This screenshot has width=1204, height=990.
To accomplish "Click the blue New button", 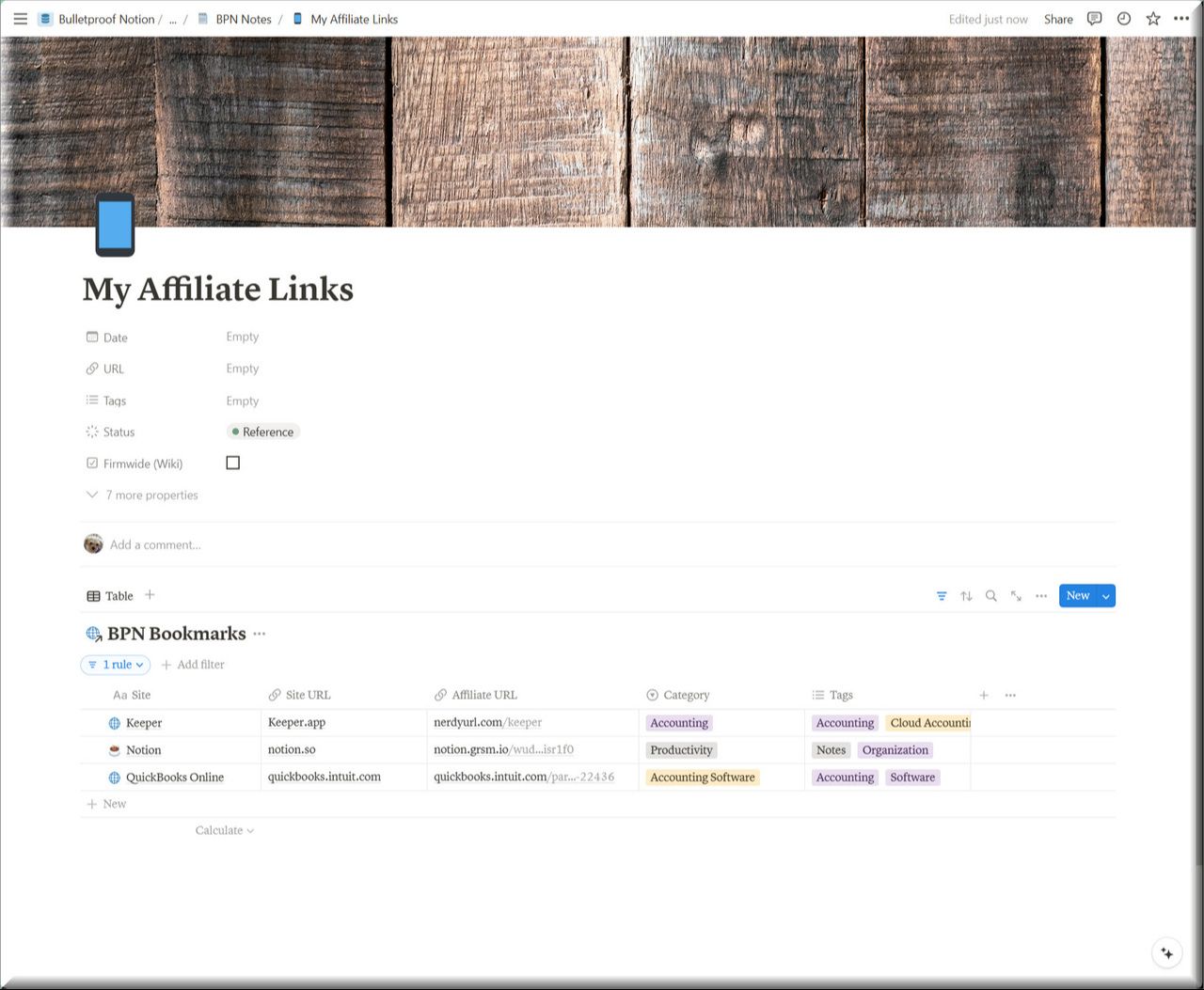I will click(x=1078, y=596).
